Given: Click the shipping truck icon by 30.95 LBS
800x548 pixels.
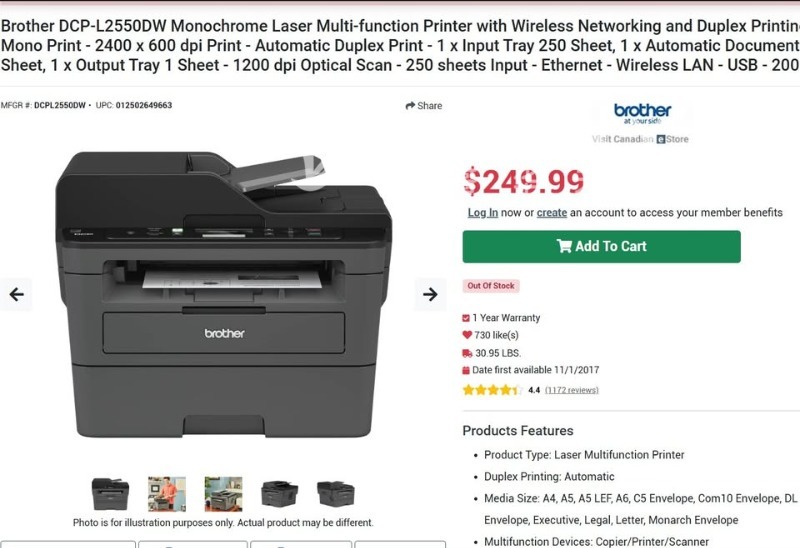Looking at the screenshot, I should [x=467, y=353].
